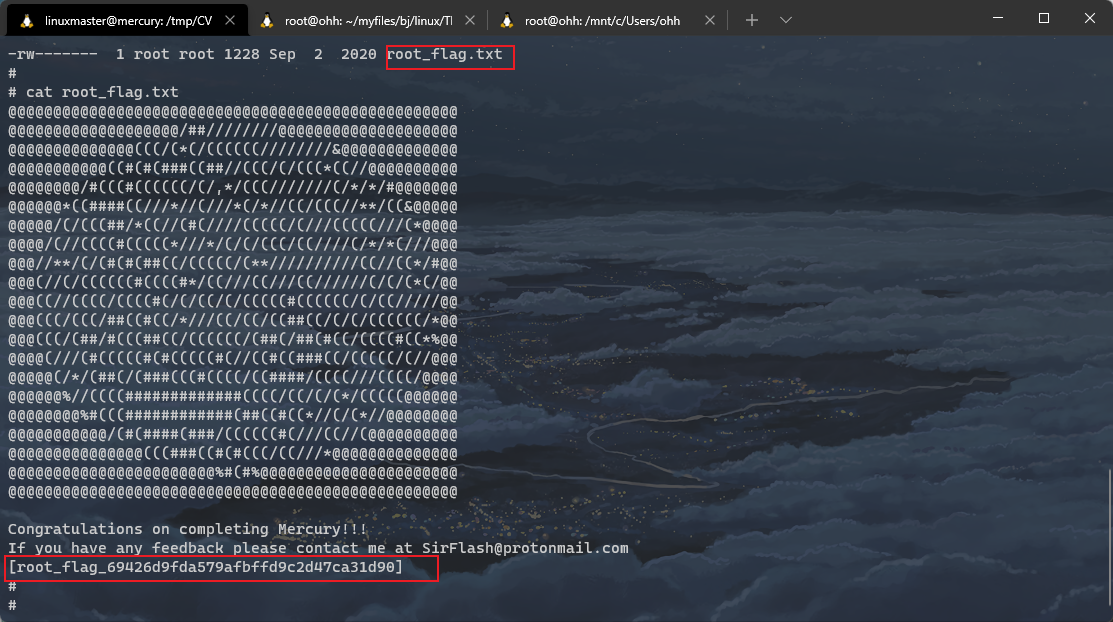
Task: Click the SirFlash@protonmail.com email address
Action: coord(525,548)
